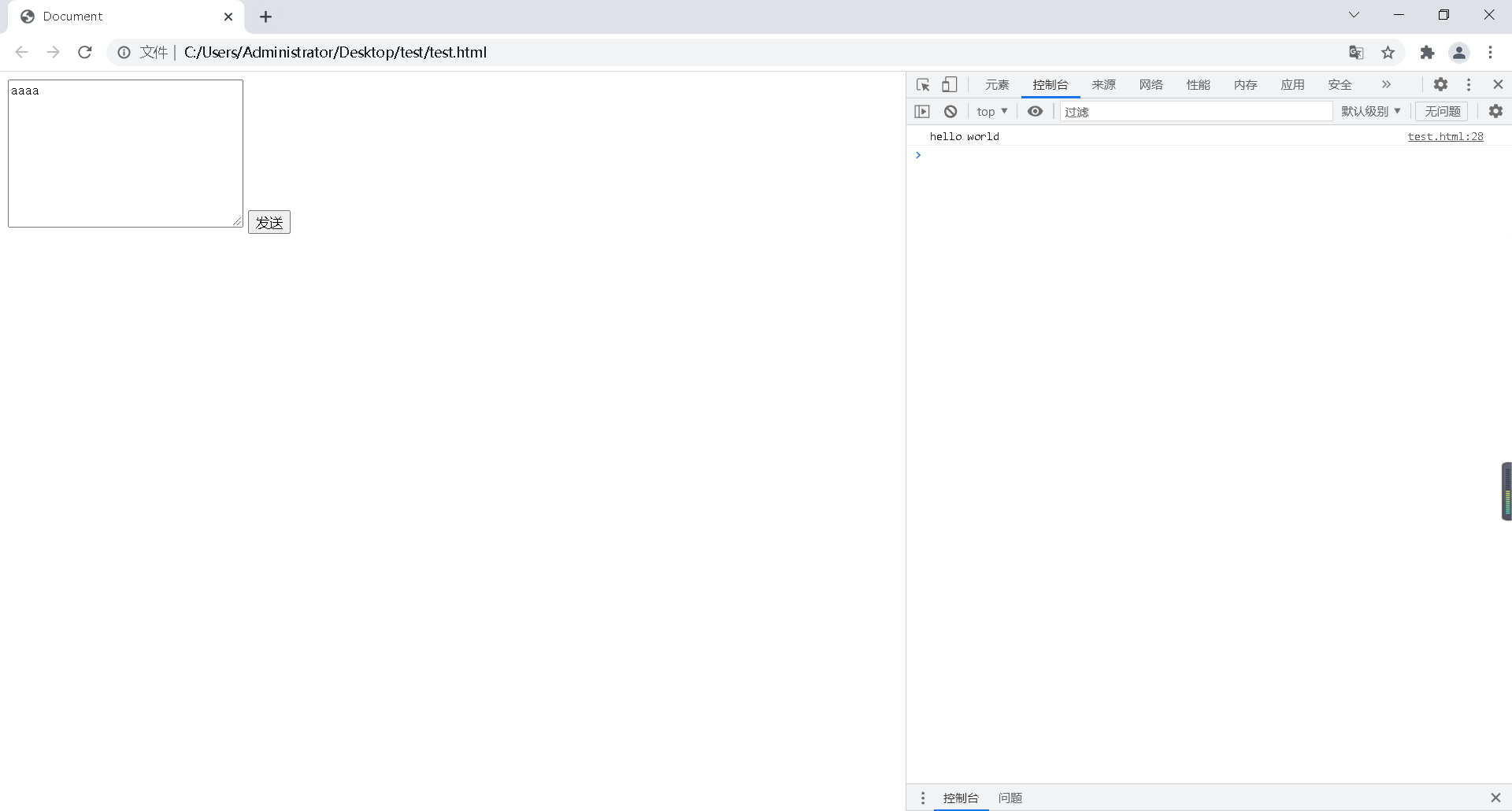The image size is (1512, 811).
Task: Clear the console with the ban icon
Action: click(x=951, y=111)
